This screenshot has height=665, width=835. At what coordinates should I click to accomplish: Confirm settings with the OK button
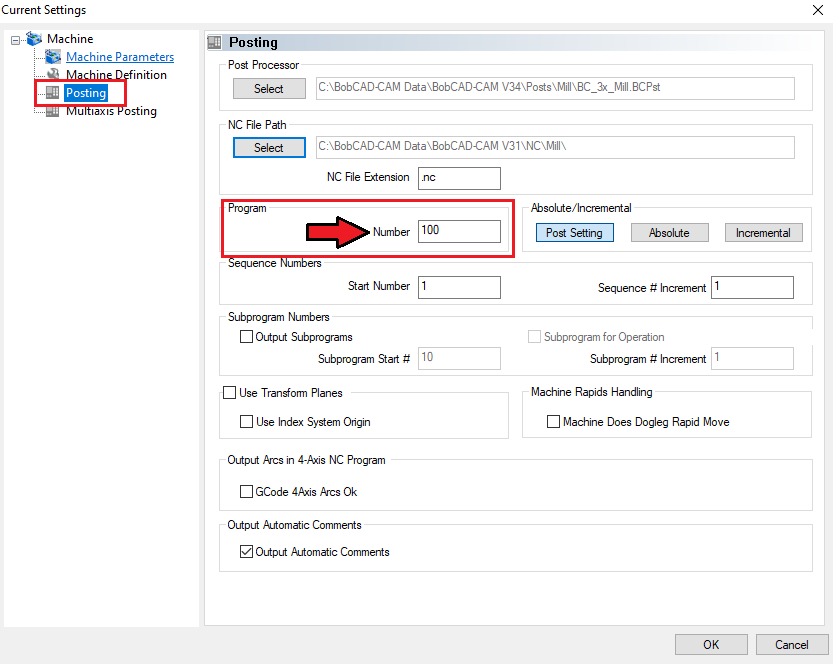coord(711,644)
